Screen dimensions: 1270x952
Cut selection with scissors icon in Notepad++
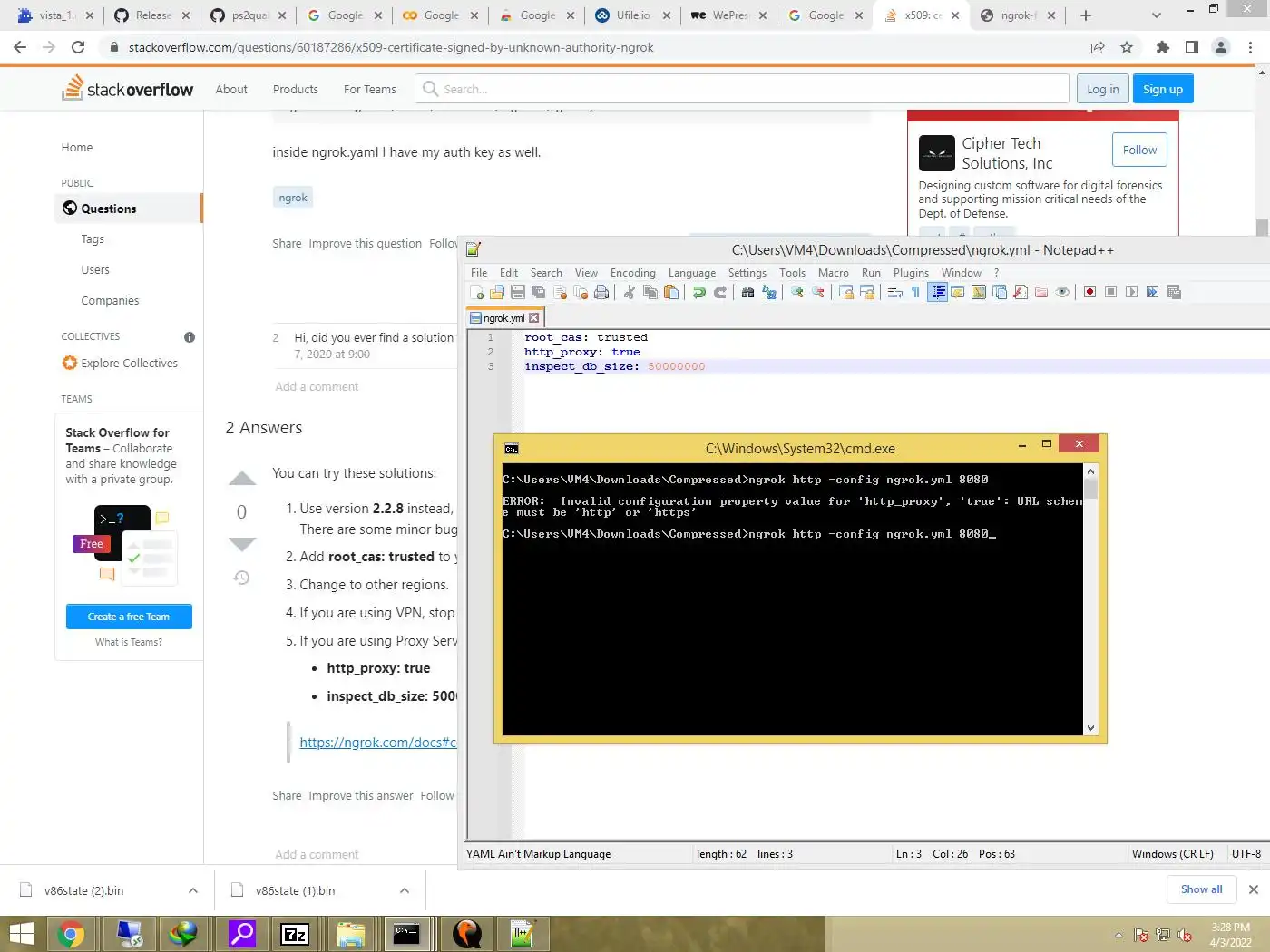629,292
